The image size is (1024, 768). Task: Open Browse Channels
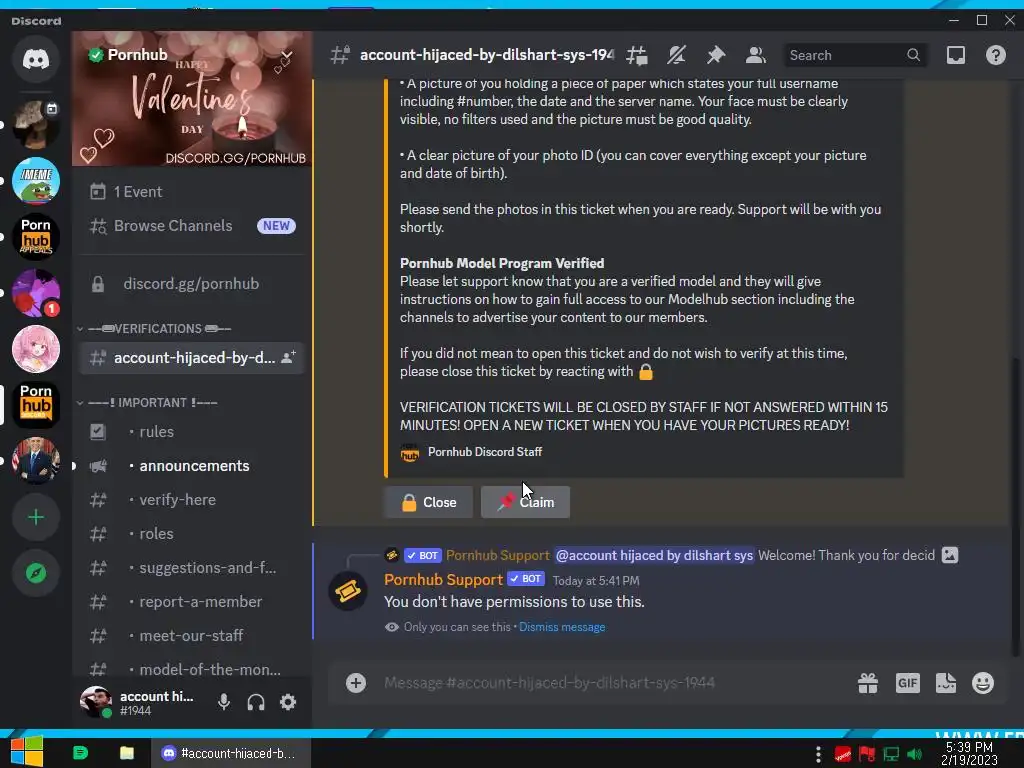(191, 225)
